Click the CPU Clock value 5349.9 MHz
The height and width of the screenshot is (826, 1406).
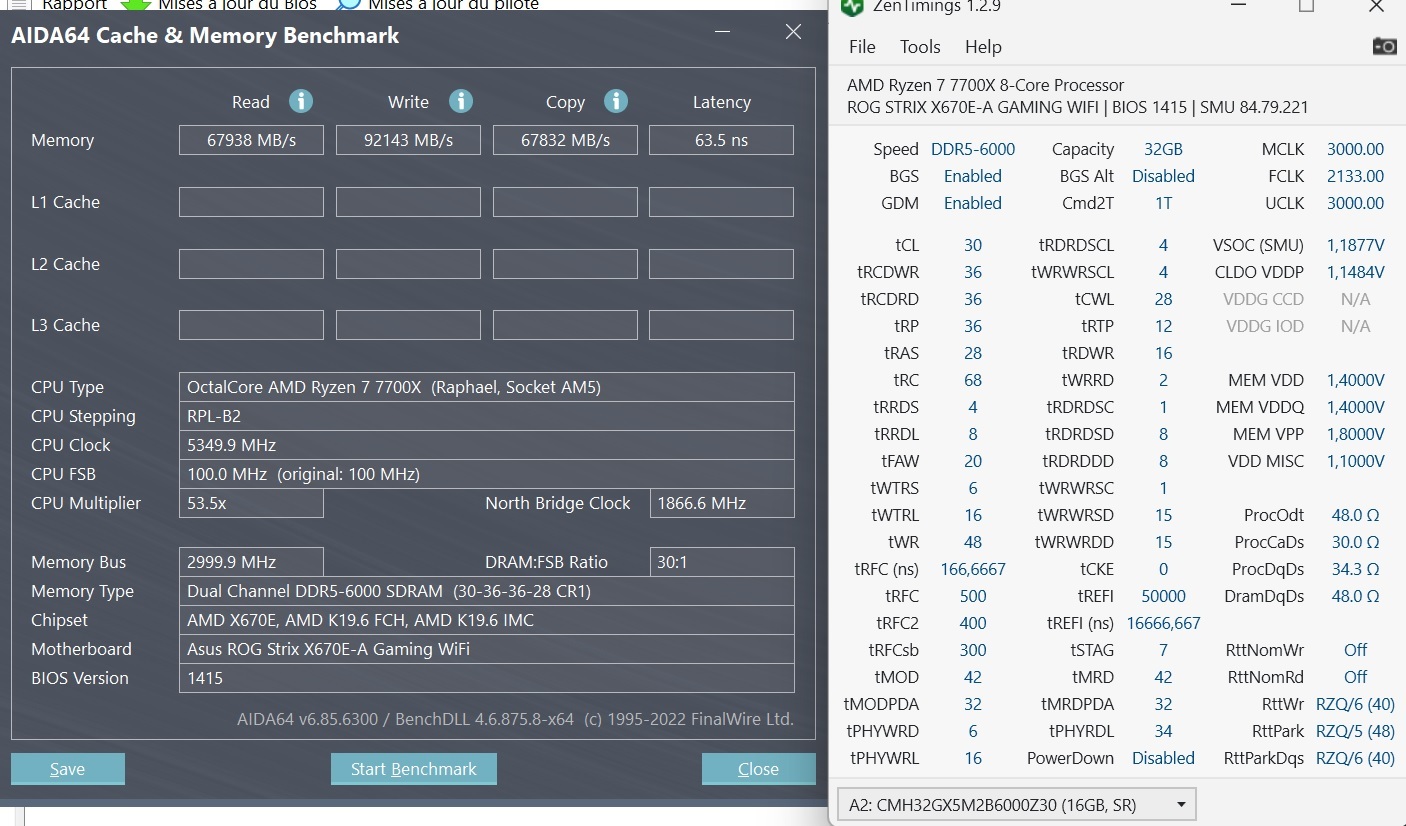point(486,445)
